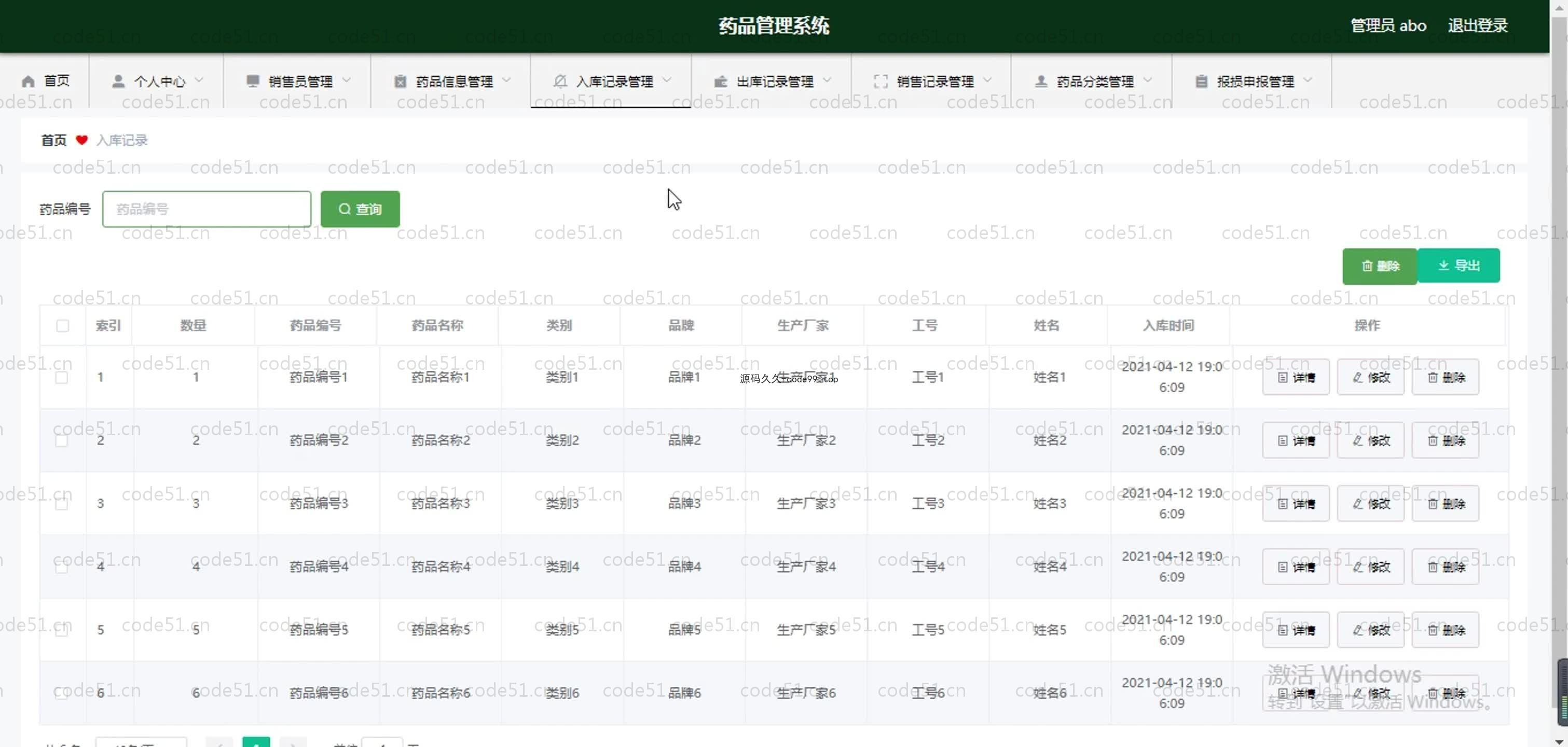Expand the 报损申报管理 dropdown arrow

pyautogui.click(x=1308, y=80)
